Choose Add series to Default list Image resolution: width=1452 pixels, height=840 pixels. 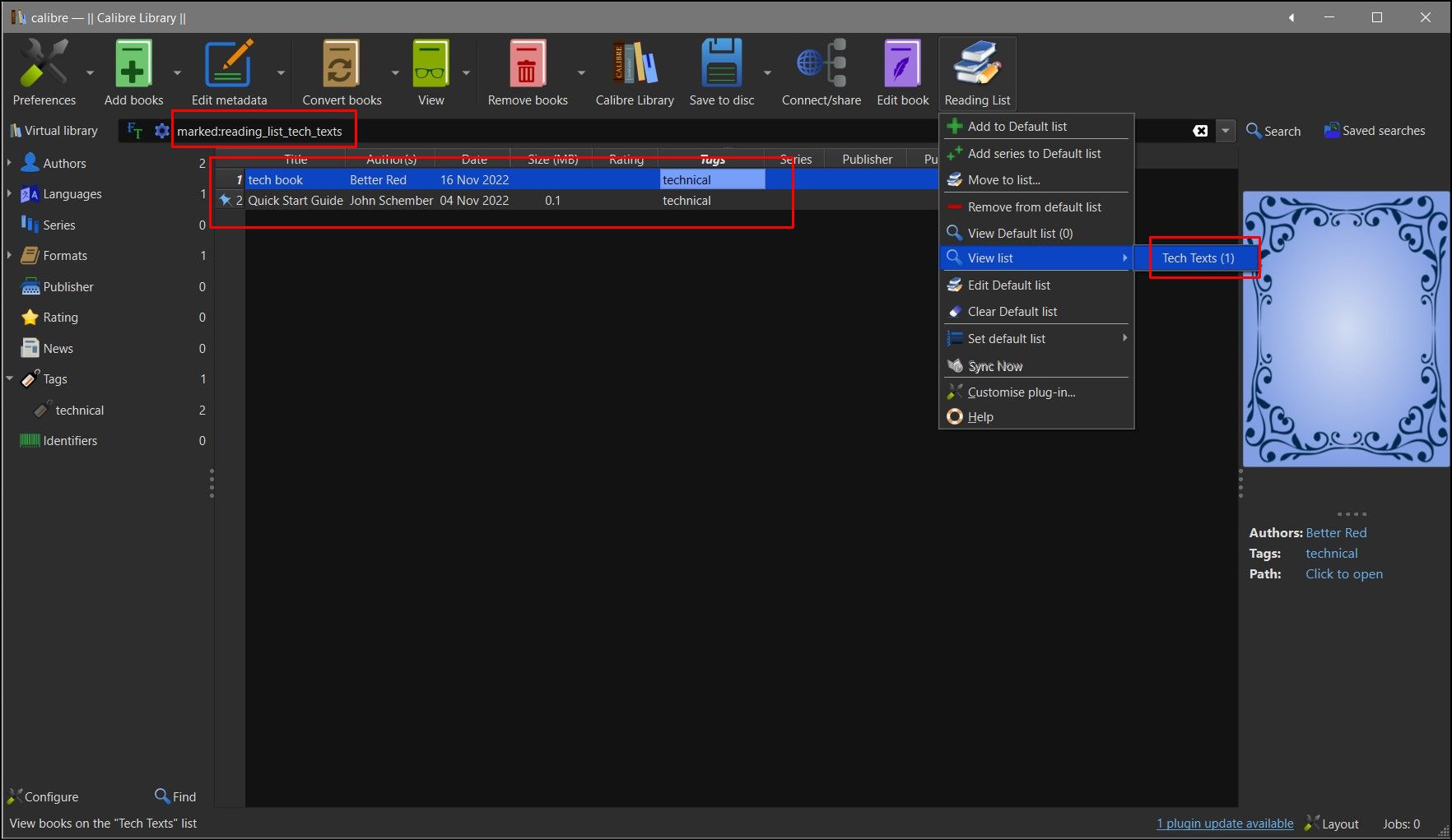[x=1036, y=154]
